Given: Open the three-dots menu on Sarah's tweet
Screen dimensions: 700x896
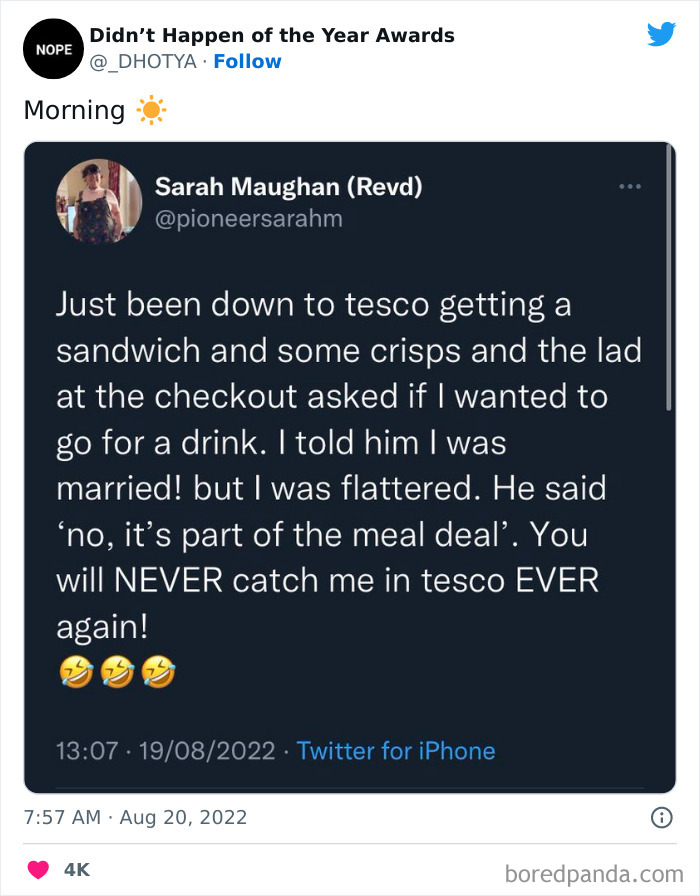Looking at the screenshot, I should click(x=630, y=185).
